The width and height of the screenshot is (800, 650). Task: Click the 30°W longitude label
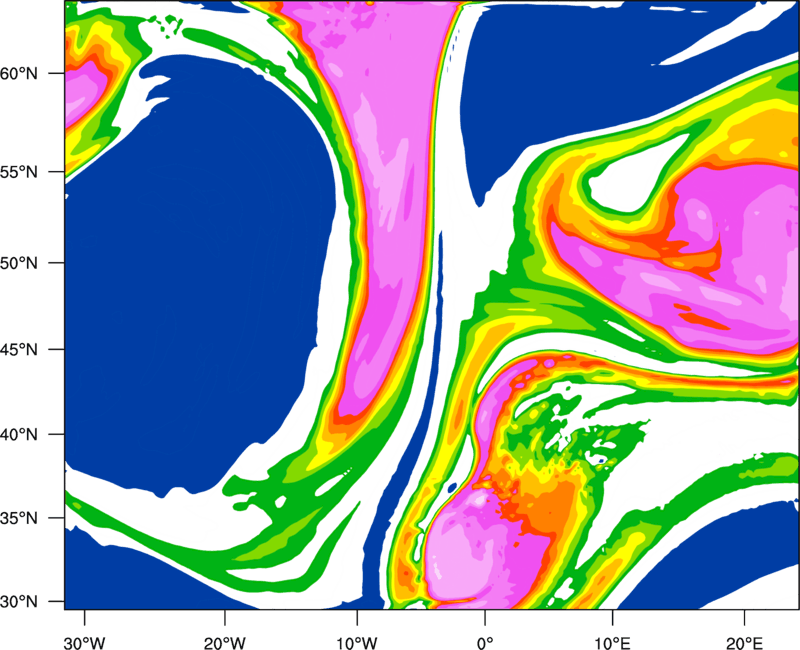[84, 643]
